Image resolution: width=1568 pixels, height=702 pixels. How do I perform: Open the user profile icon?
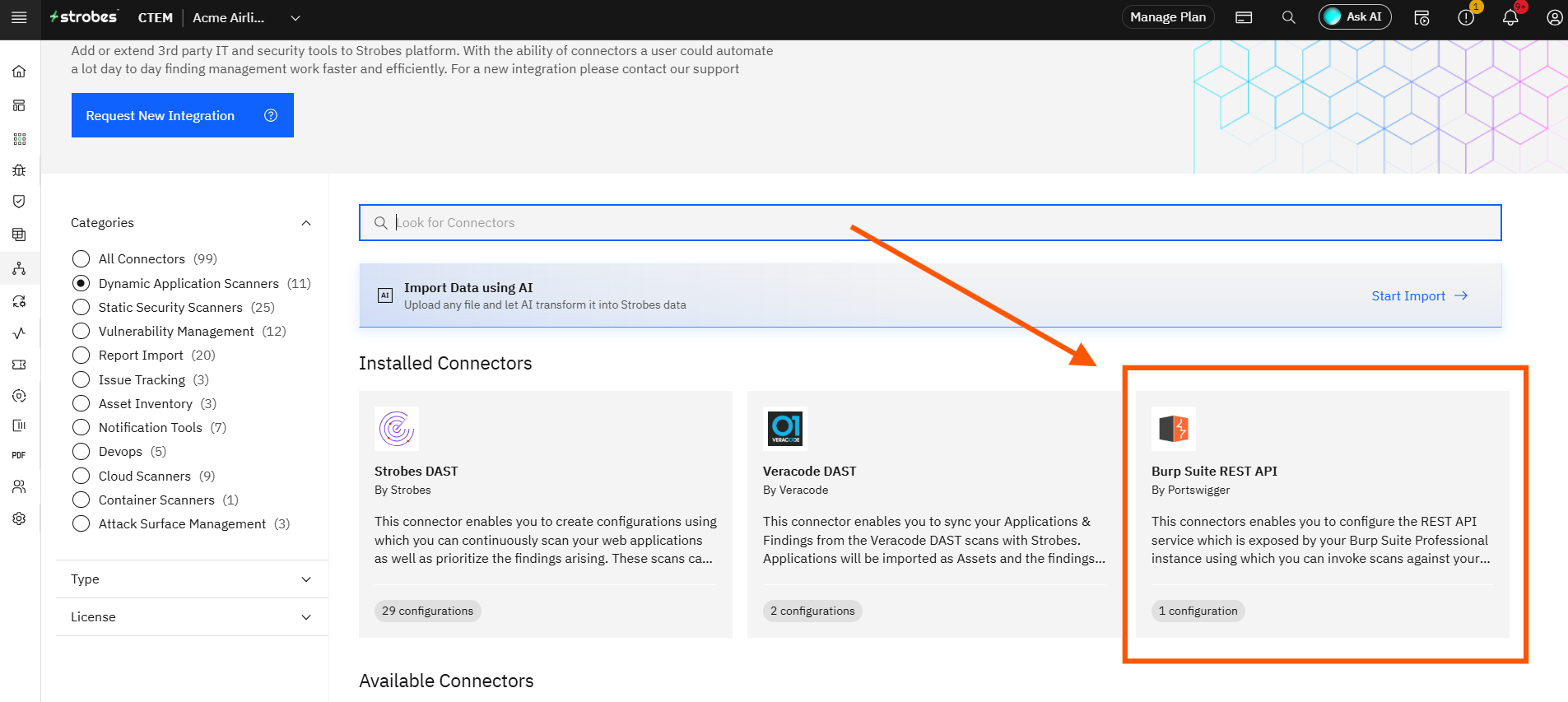[1554, 17]
